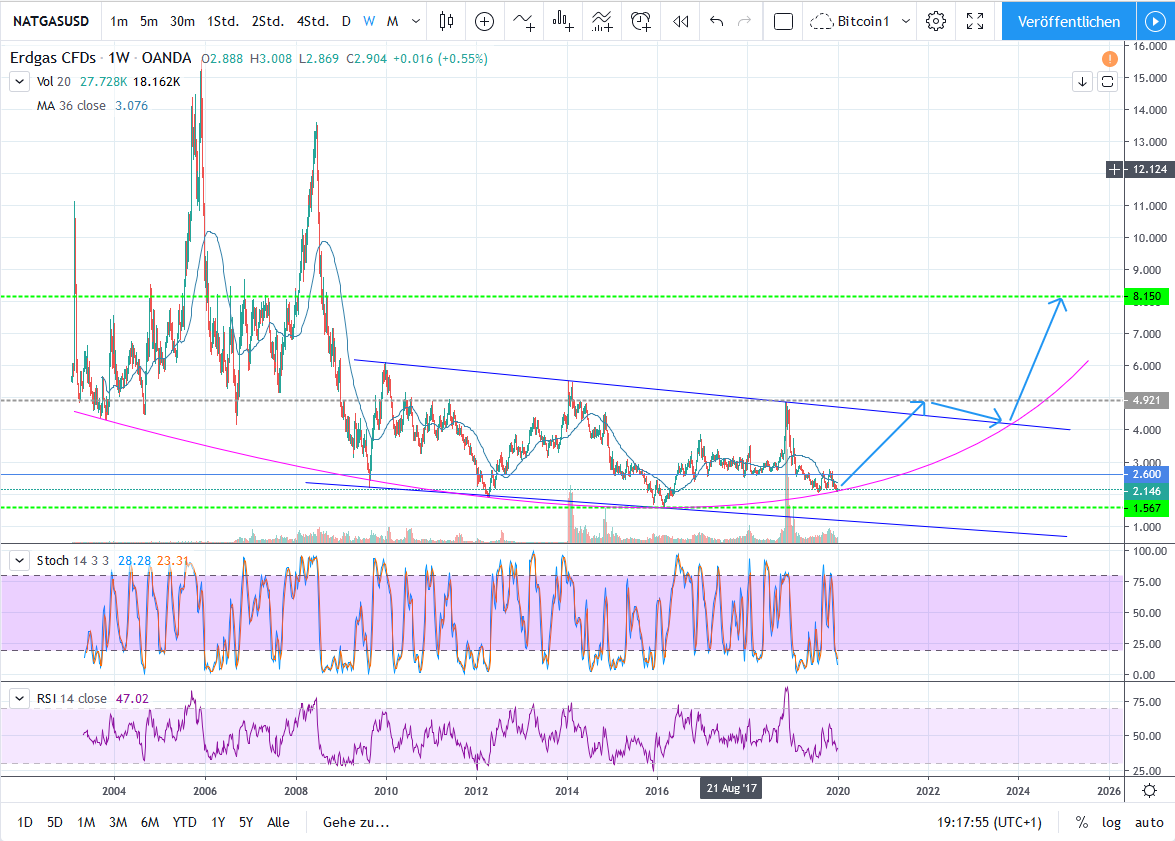Image resolution: width=1175 pixels, height=841 pixels.
Task: Open the layout selector square icon
Action: pos(783,22)
